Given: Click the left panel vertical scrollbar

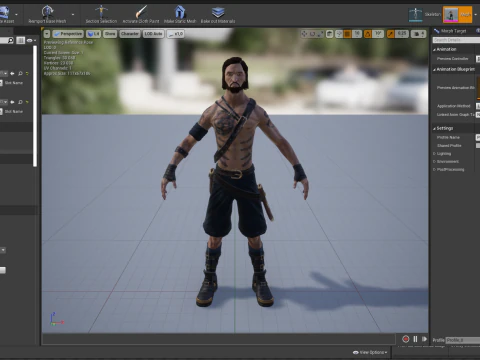Looking at the screenshot, I should pos(35,106).
